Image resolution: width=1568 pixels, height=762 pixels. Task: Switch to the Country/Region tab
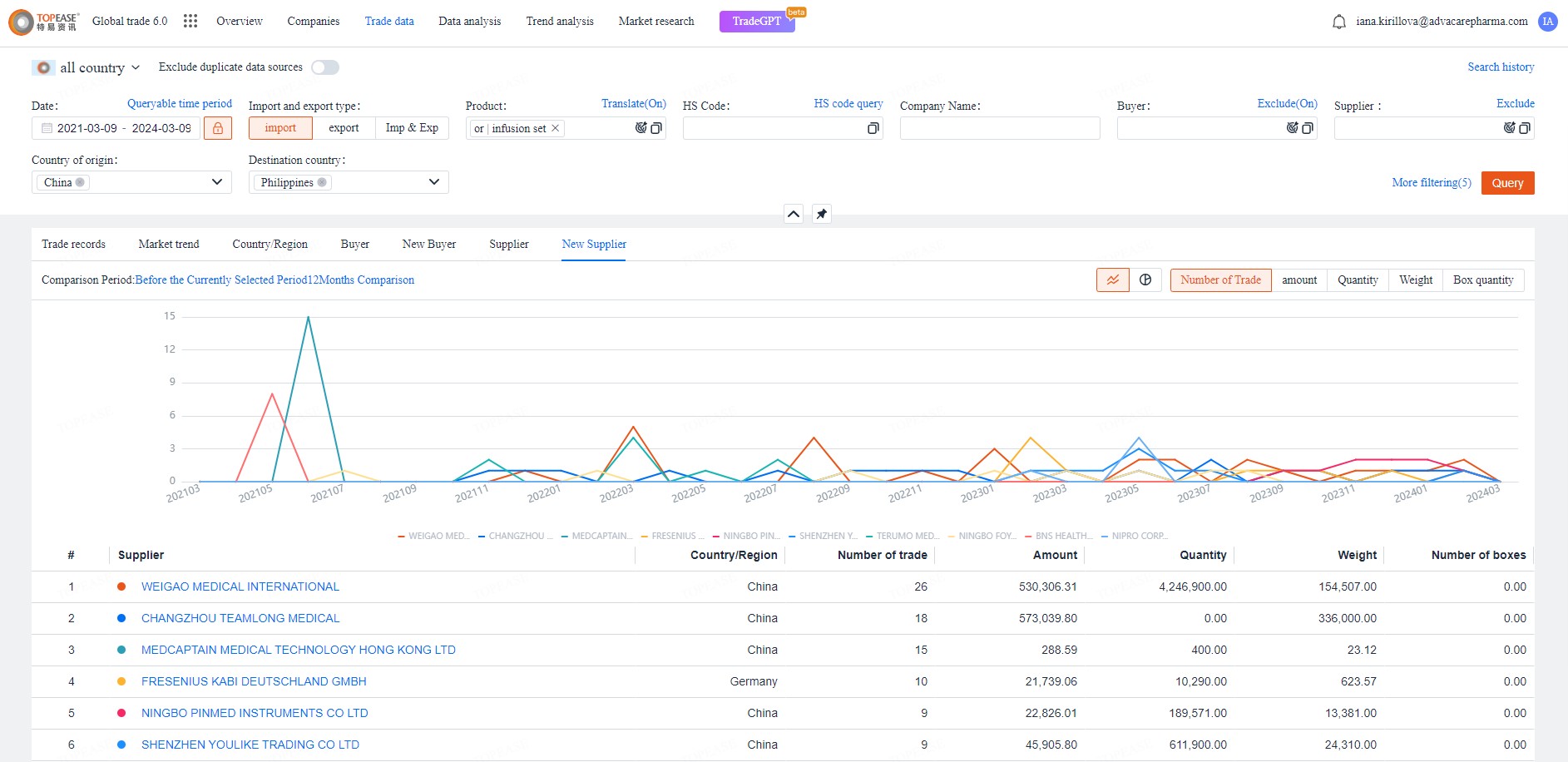270,245
